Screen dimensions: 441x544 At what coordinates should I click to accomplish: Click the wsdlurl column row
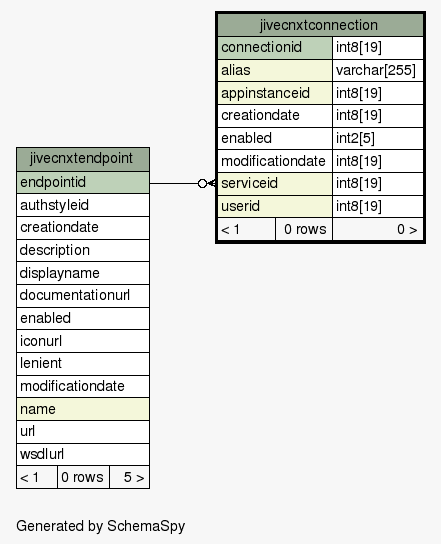pyautogui.click(x=83, y=454)
